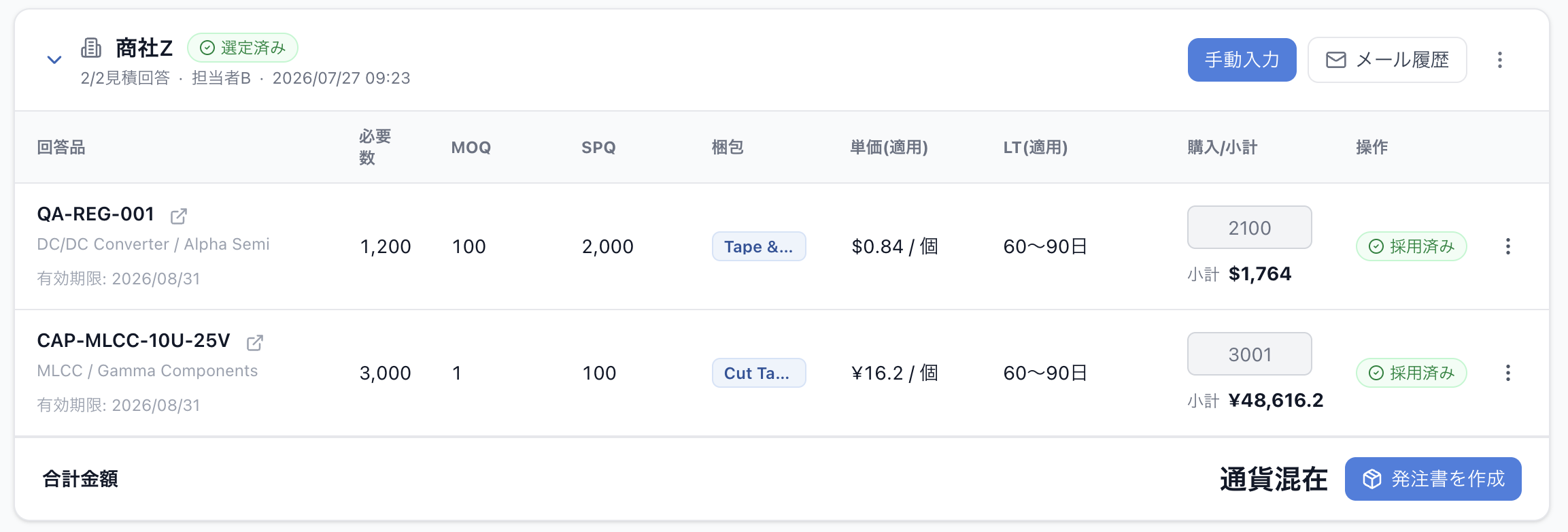This screenshot has height=532, width=1568.
Task: Click the 選定済み status badge
Action: point(243,48)
